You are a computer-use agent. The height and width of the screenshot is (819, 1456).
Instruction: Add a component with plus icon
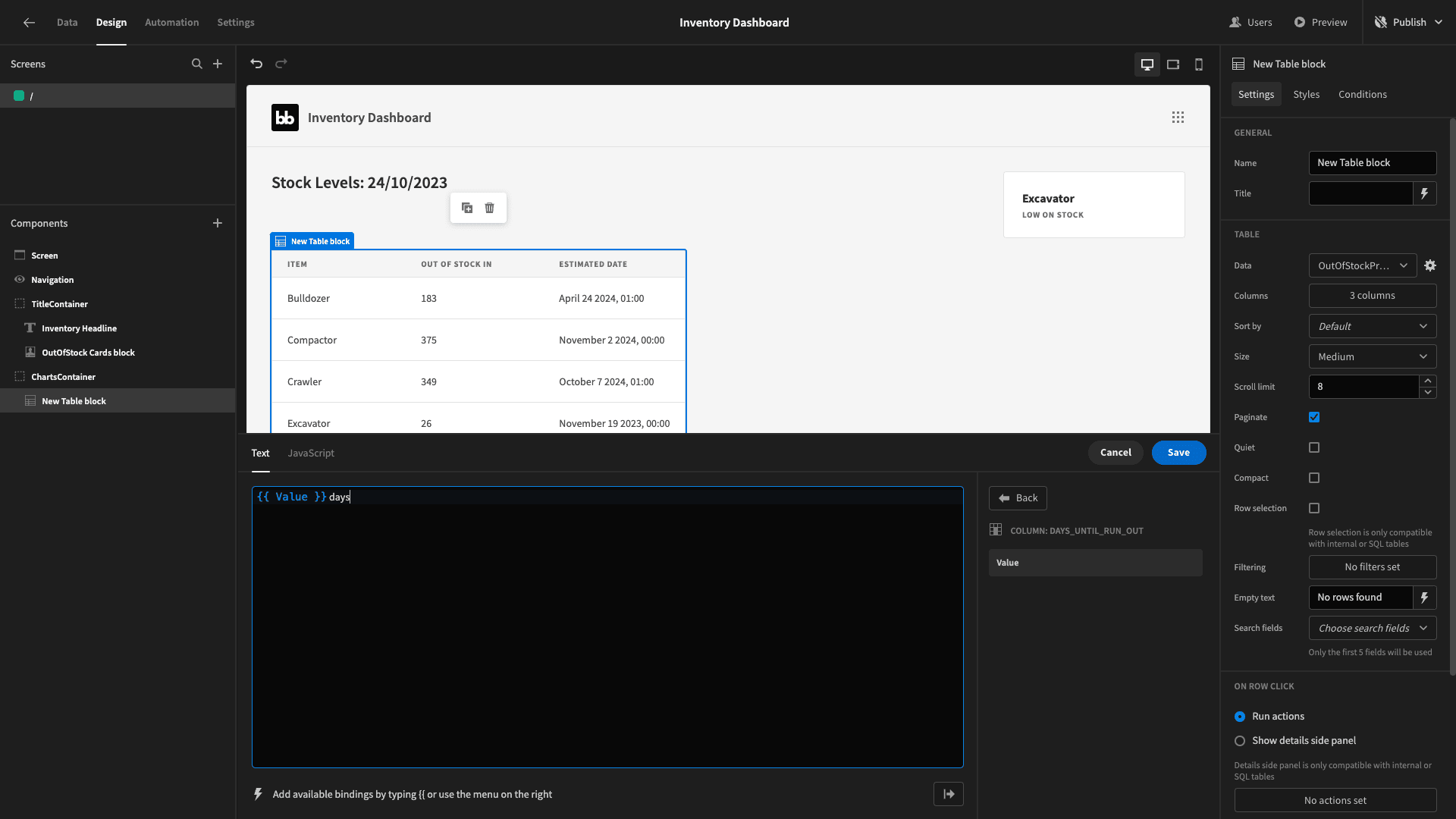(x=218, y=223)
